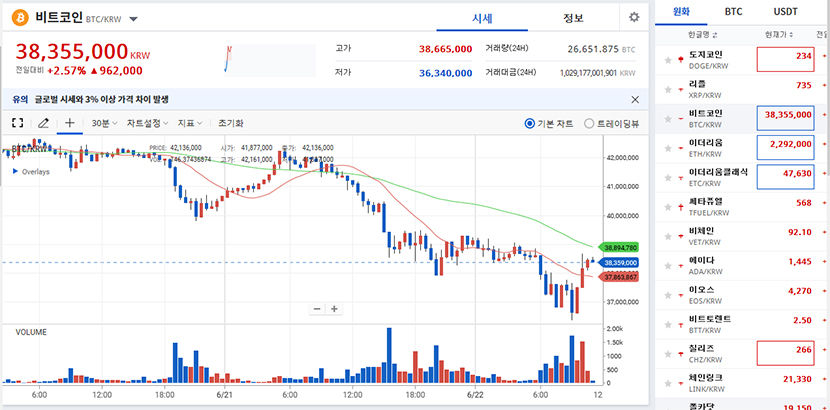Open the 30분 interval dropdown
Screen dimensions: 830x410
pos(104,123)
